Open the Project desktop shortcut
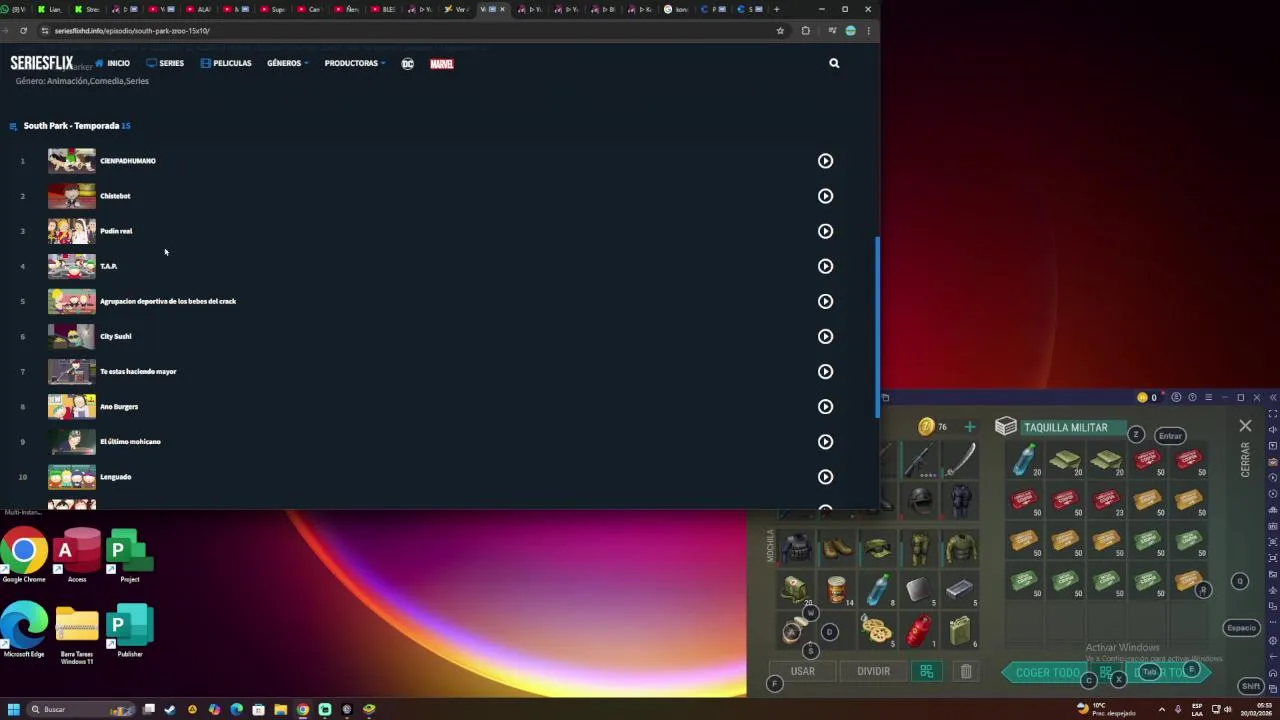The image size is (1280, 720). click(x=130, y=556)
